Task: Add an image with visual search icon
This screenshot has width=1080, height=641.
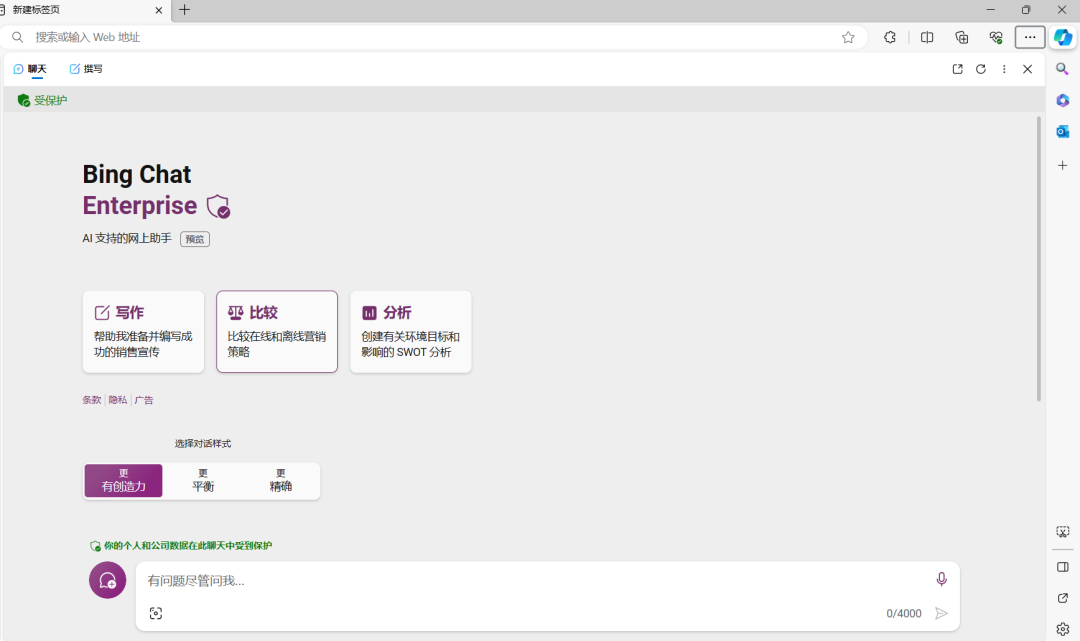Action: coord(156,613)
